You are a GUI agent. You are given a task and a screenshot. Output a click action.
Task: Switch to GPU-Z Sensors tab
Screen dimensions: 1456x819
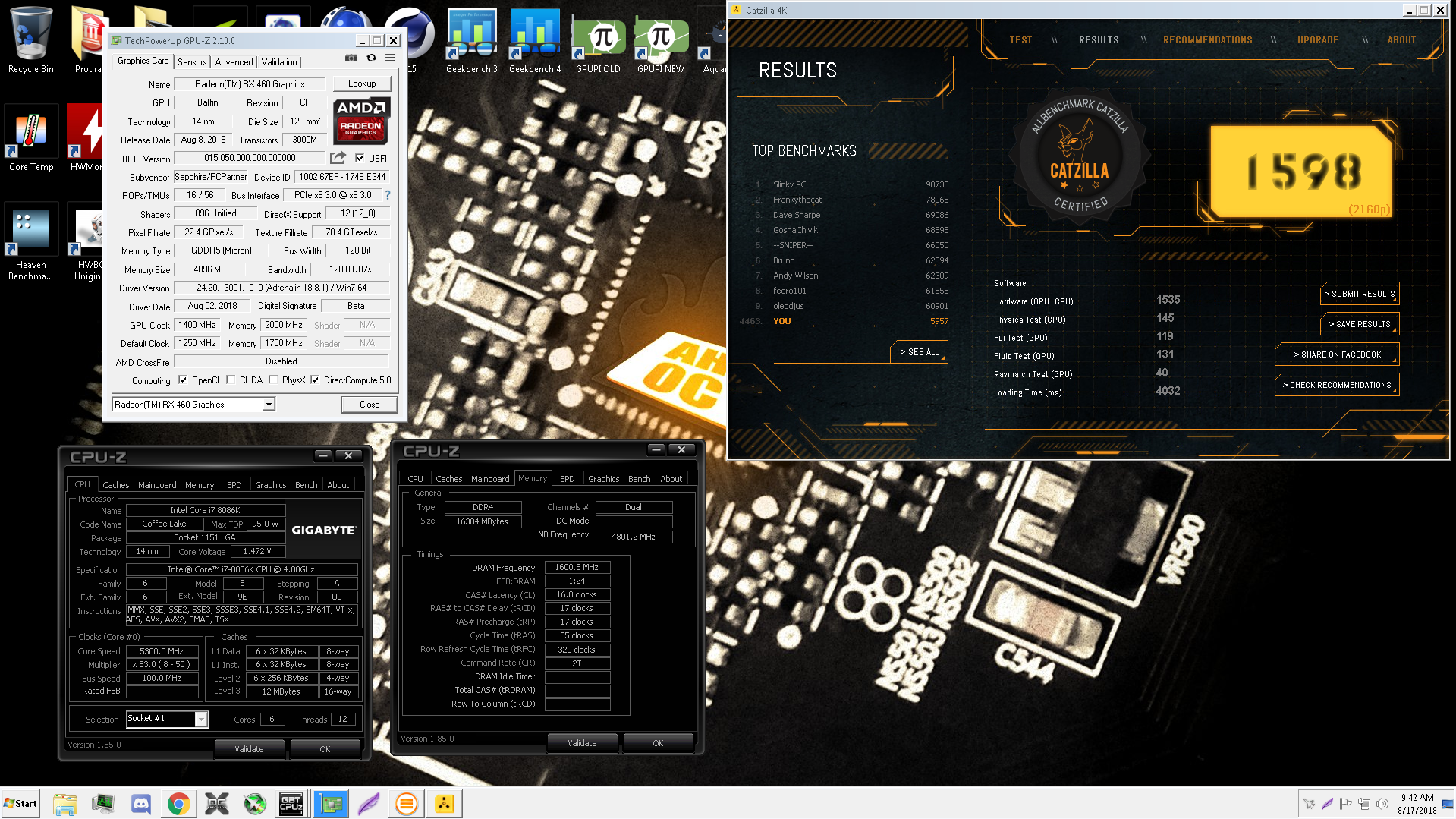[192, 62]
